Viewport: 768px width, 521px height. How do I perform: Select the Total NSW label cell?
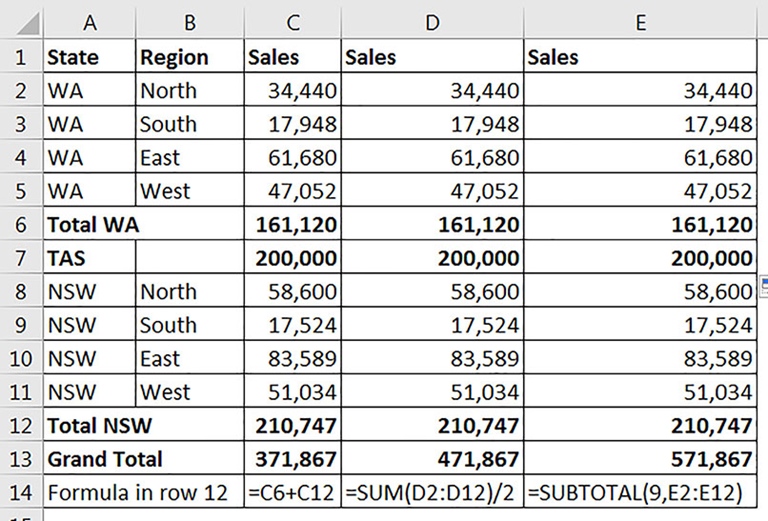(144, 425)
